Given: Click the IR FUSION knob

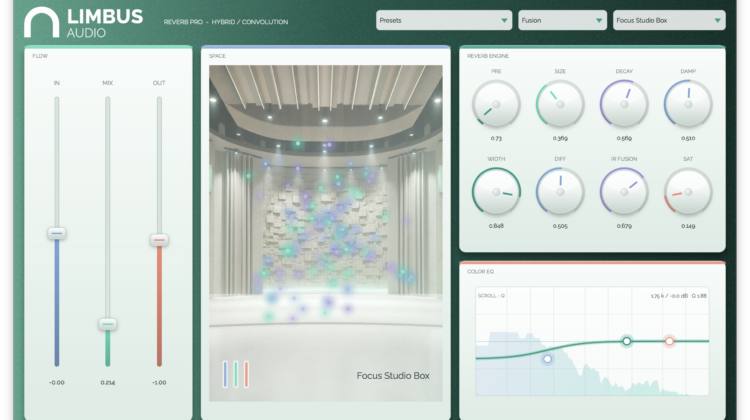Looking at the screenshot, I should coord(624,191).
